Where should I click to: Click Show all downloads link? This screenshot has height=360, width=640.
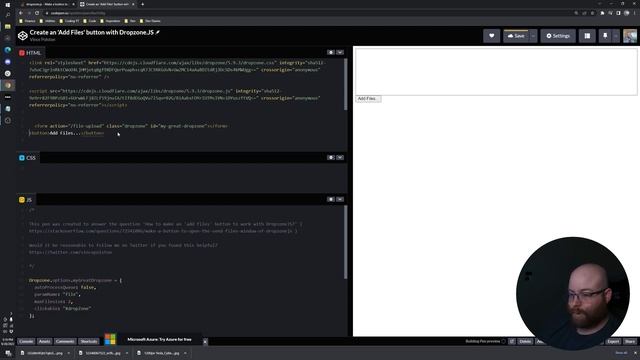(621, 353)
